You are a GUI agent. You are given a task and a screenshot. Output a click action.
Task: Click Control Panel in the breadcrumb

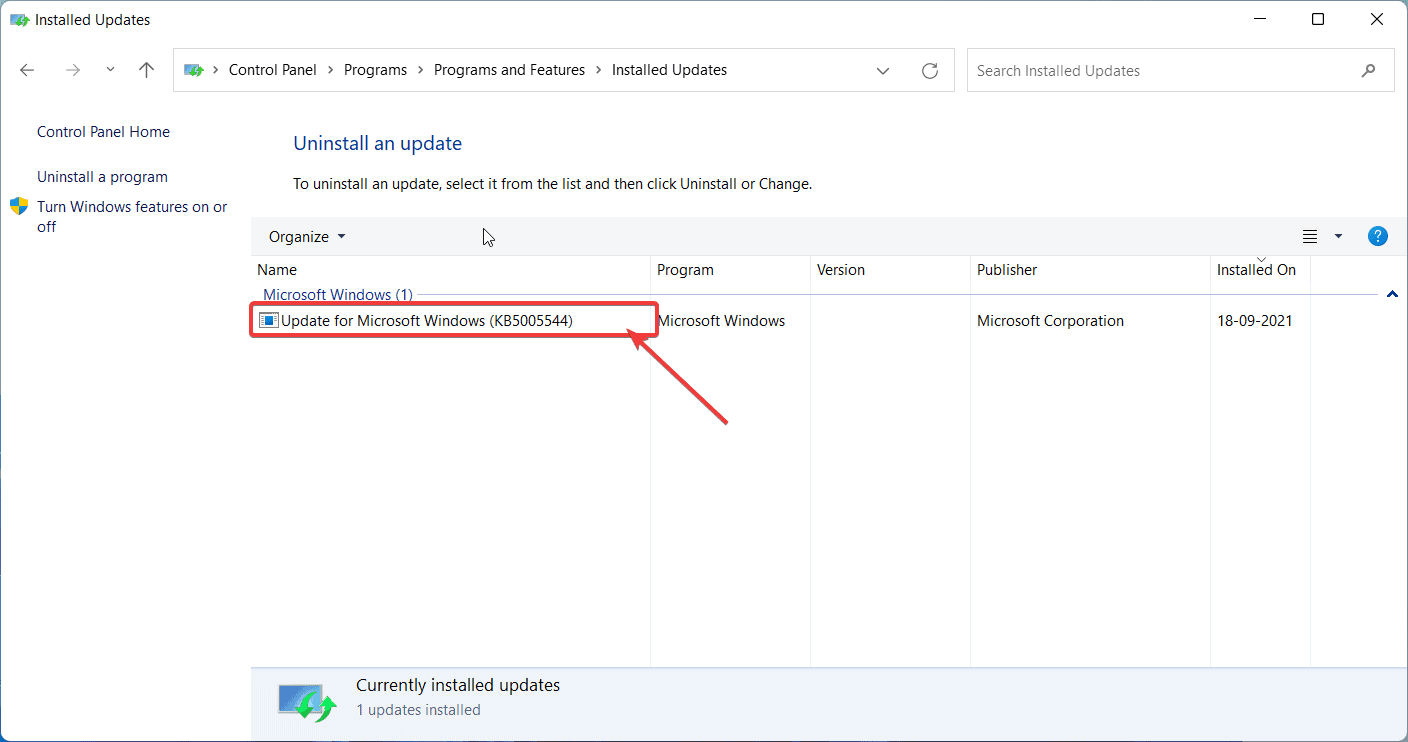[273, 70]
